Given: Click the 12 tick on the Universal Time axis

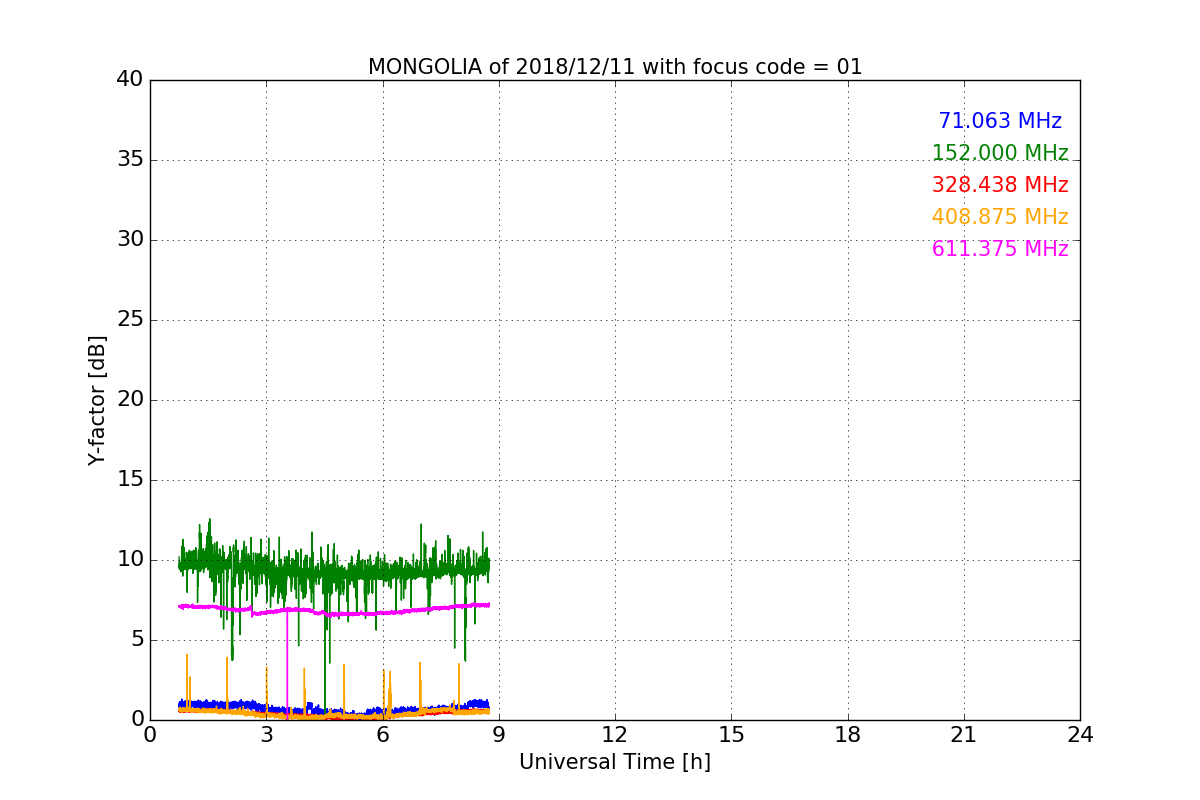Looking at the screenshot, I should tap(615, 735).
